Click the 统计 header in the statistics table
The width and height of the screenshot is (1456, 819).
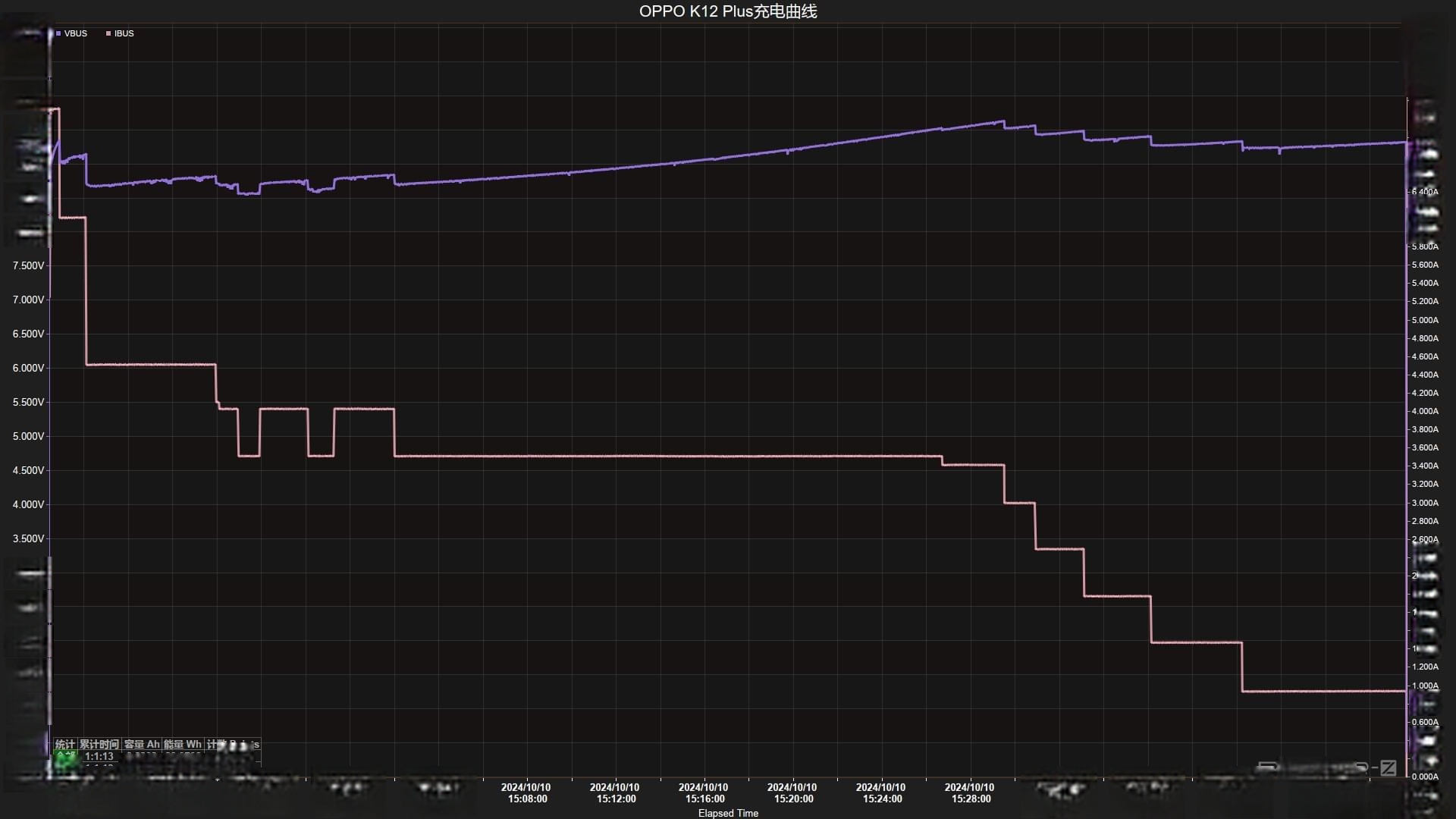[x=65, y=745]
